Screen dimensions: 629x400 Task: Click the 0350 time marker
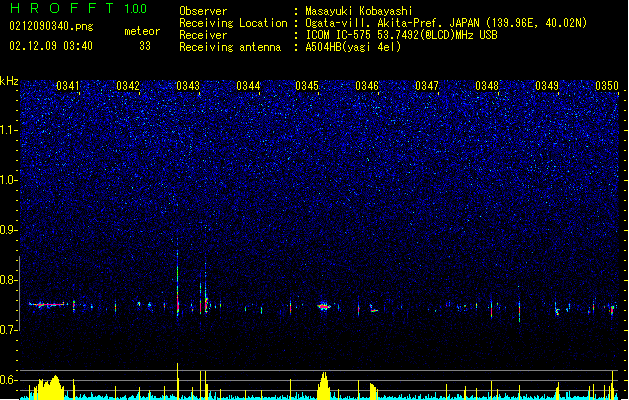607,86
